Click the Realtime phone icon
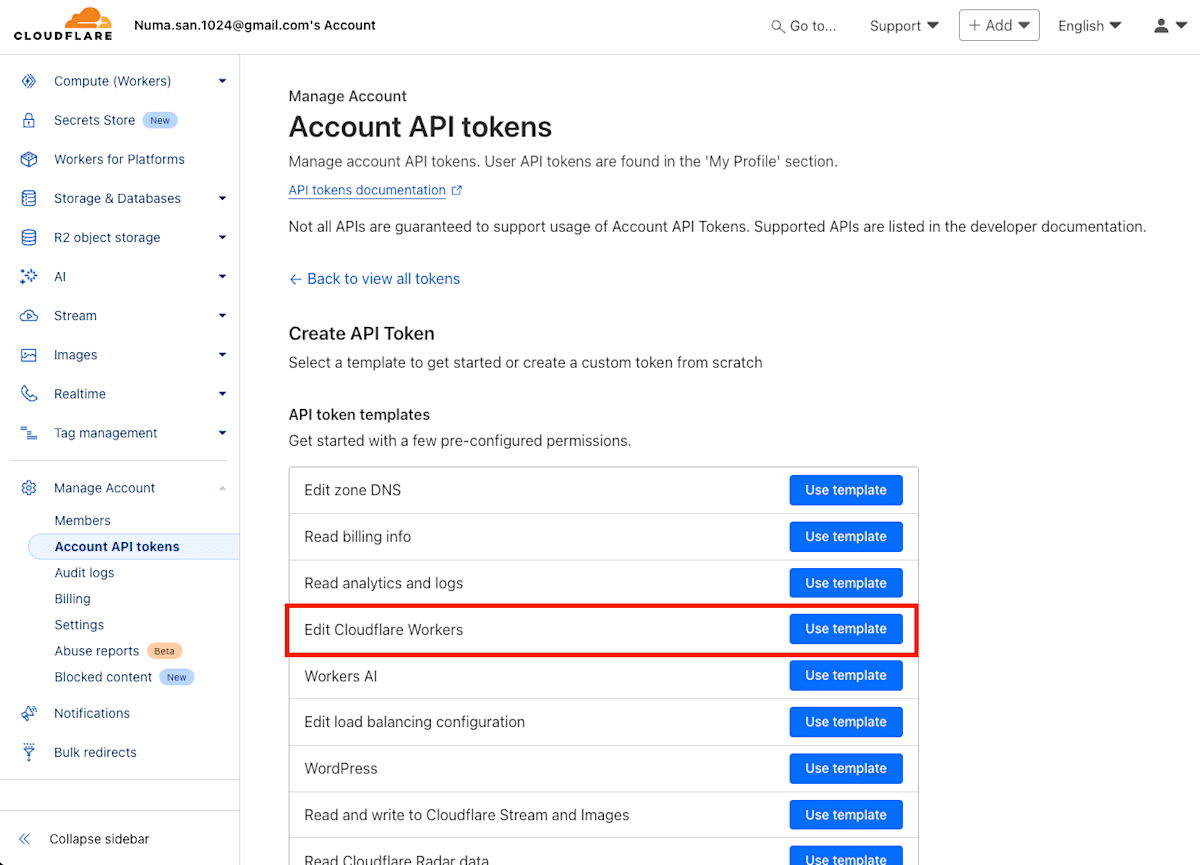The image size is (1200, 865). pos(29,394)
